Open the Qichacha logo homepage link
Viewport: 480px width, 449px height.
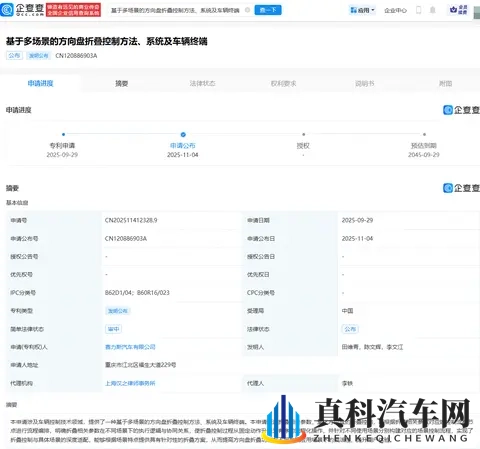(x=22, y=10)
